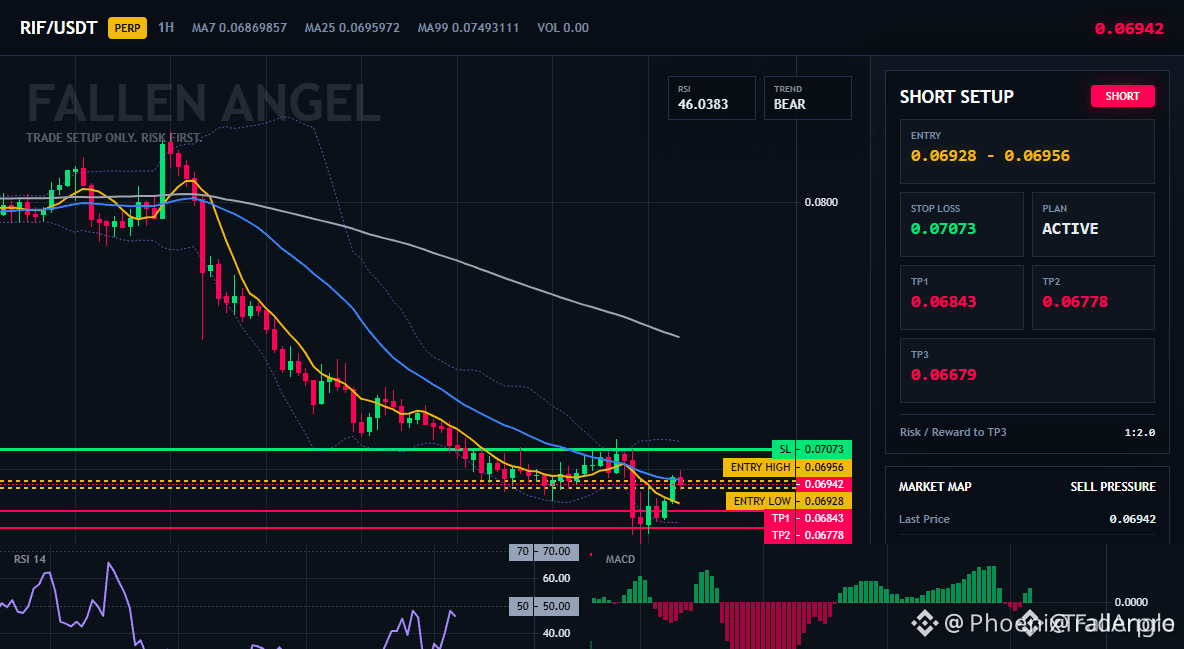The height and width of the screenshot is (649, 1184).
Task: Click the MARKET MAP heading
Action: [935, 487]
